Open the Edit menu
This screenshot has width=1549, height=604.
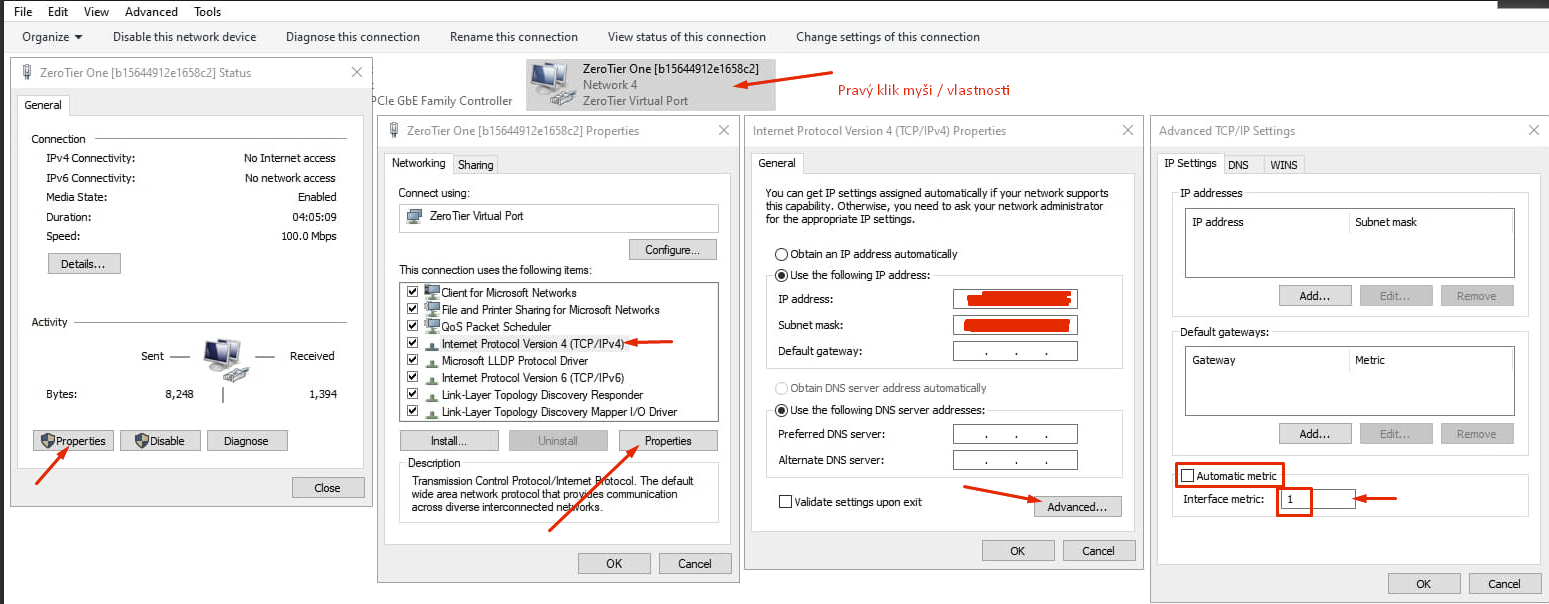pyautogui.click(x=58, y=11)
